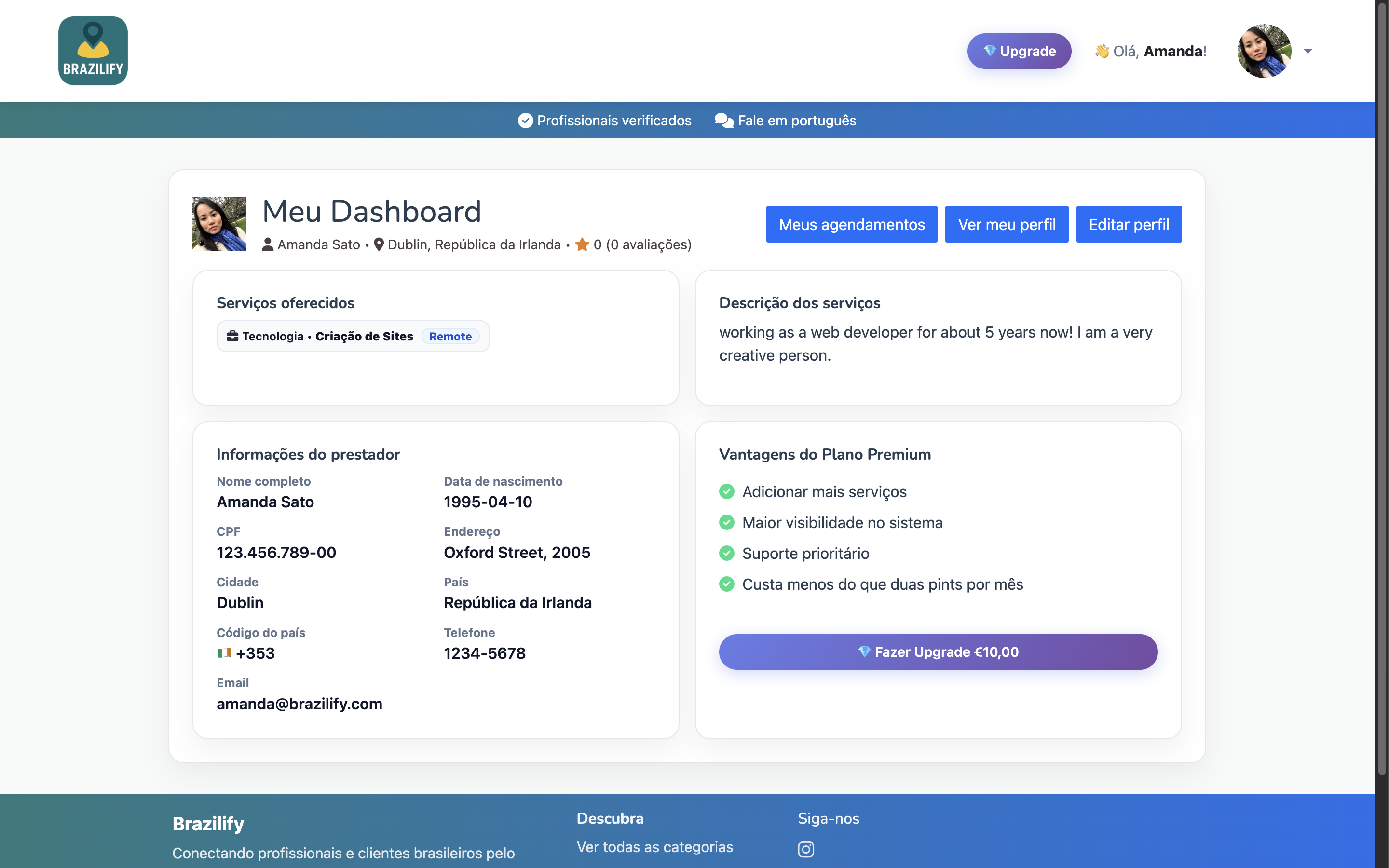Click Ver meu perfil button
Viewport: 1389px width, 868px height.
(x=1006, y=224)
